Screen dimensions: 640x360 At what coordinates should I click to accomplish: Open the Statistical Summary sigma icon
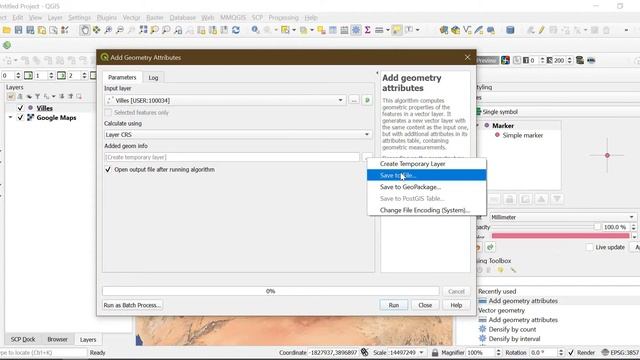(367, 30)
